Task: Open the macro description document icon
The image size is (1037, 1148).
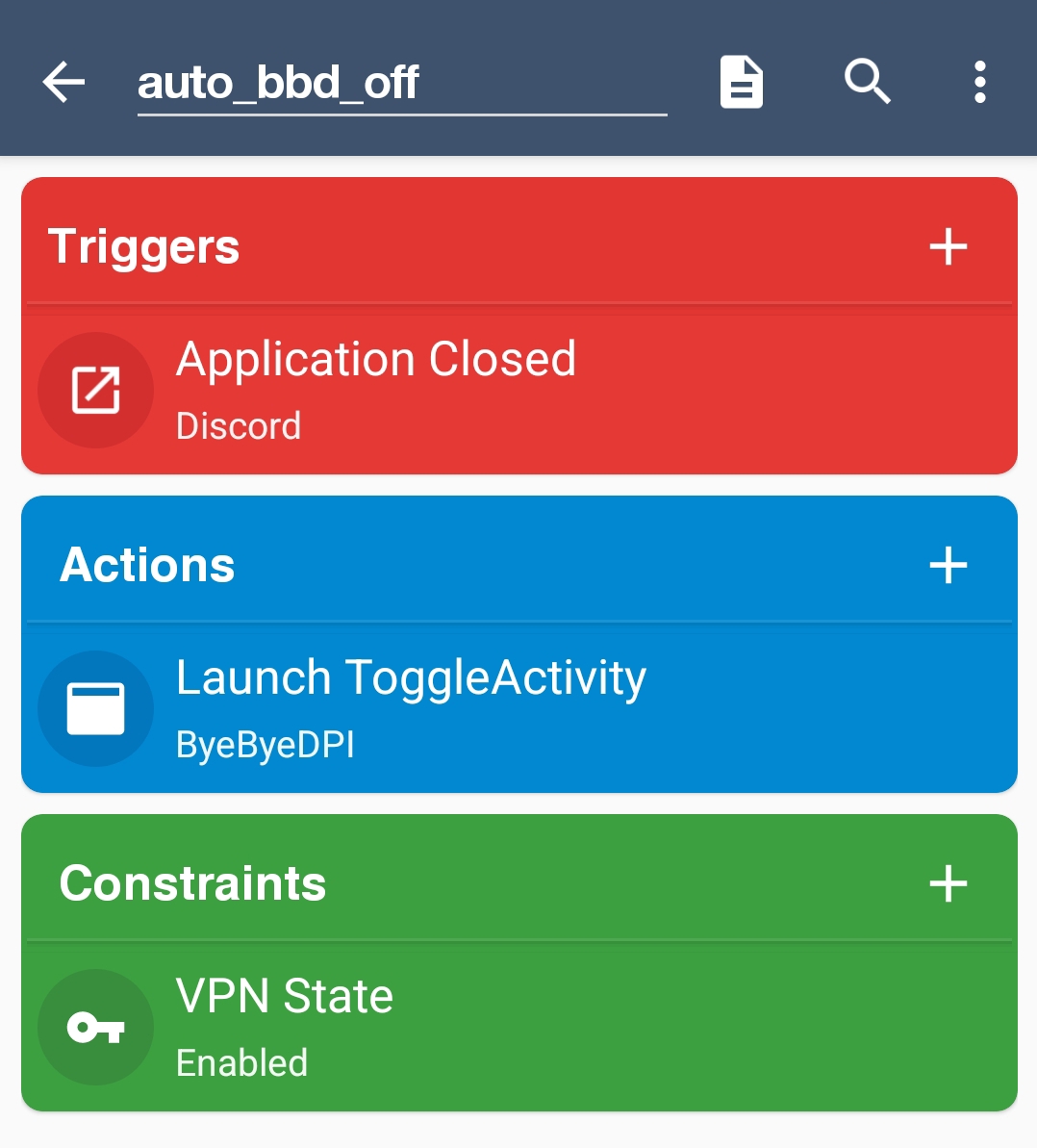Action: [741, 82]
